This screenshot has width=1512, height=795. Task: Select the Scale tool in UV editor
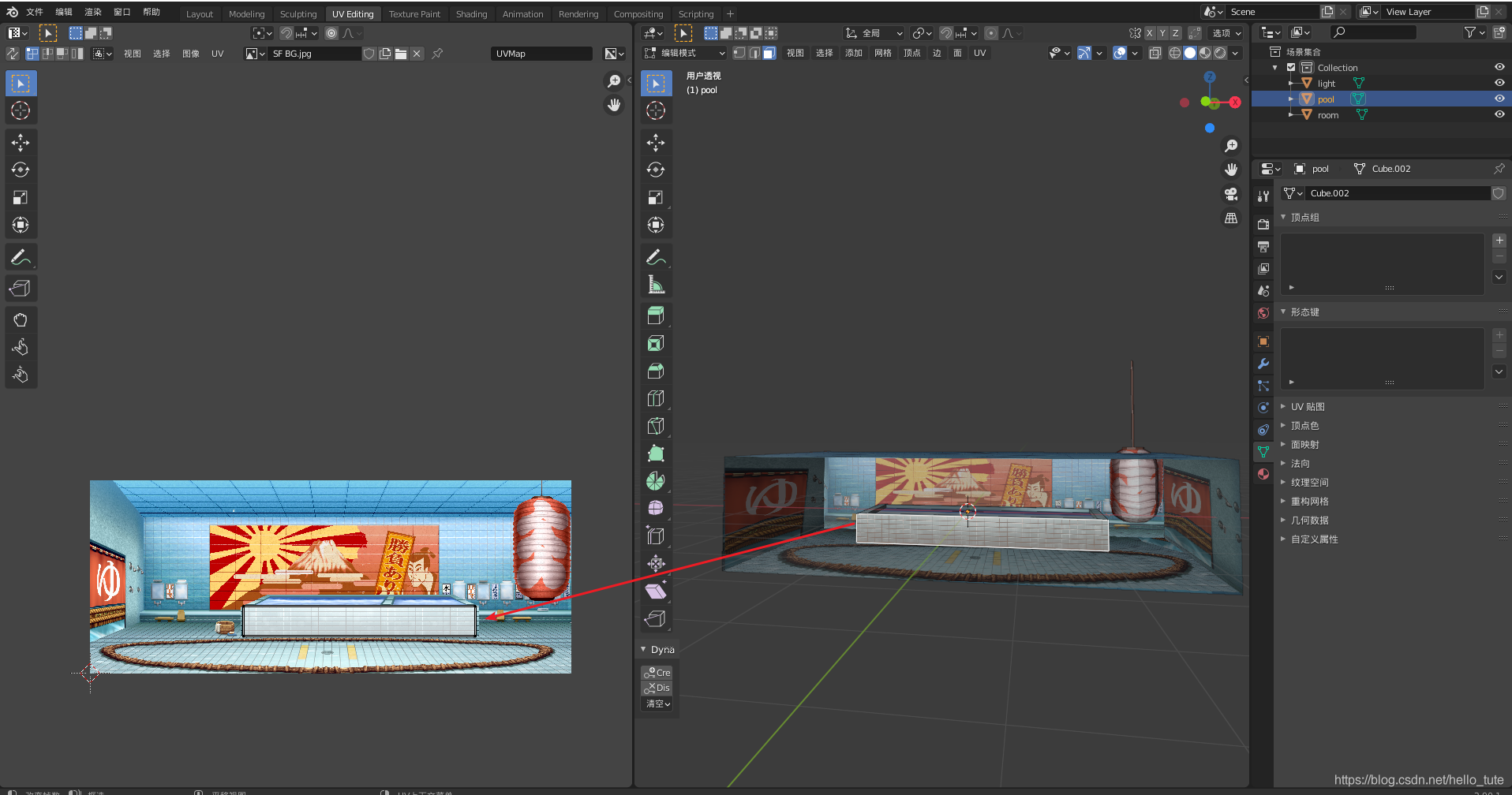[21, 198]
